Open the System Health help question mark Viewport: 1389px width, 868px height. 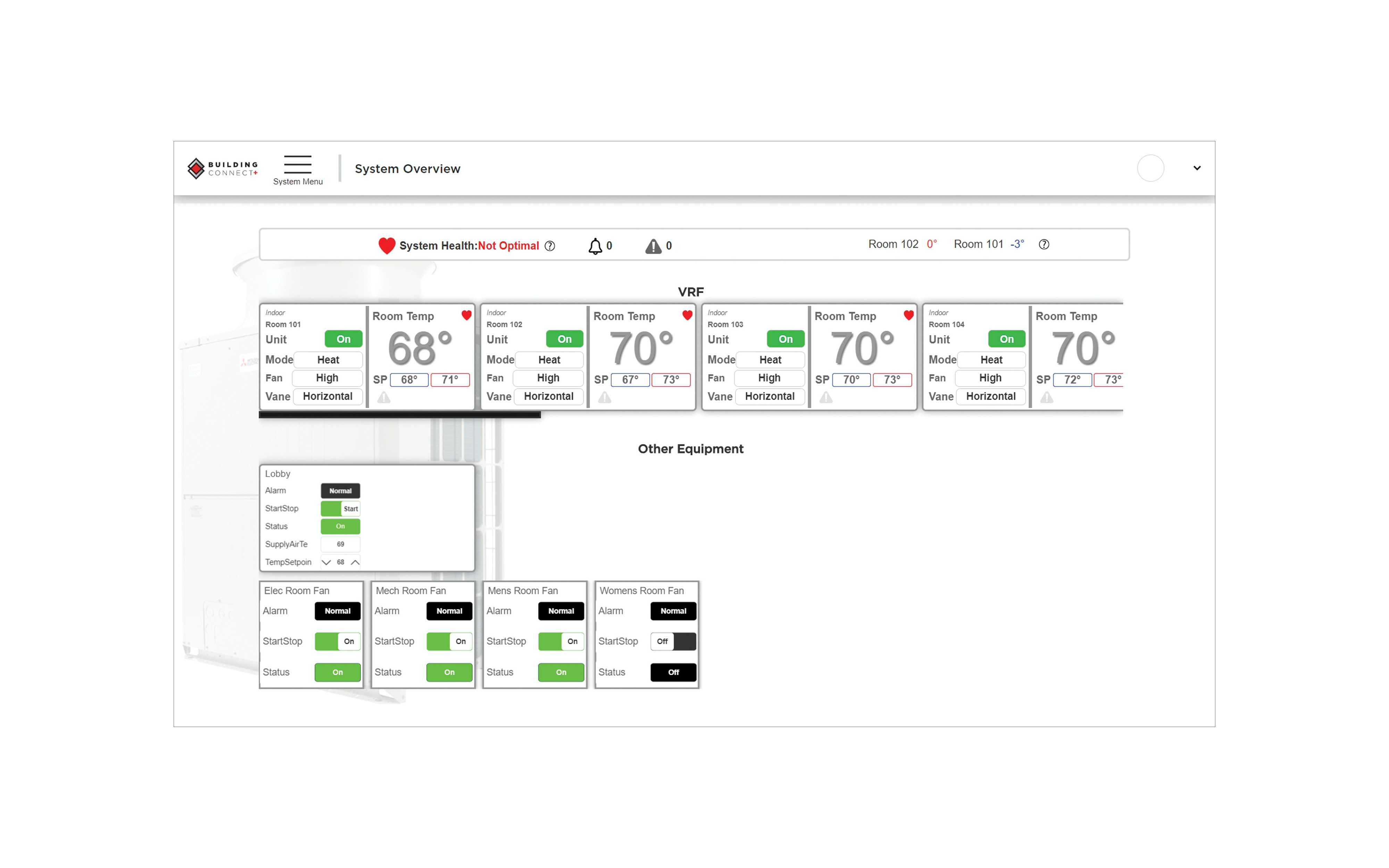[549, 246]
